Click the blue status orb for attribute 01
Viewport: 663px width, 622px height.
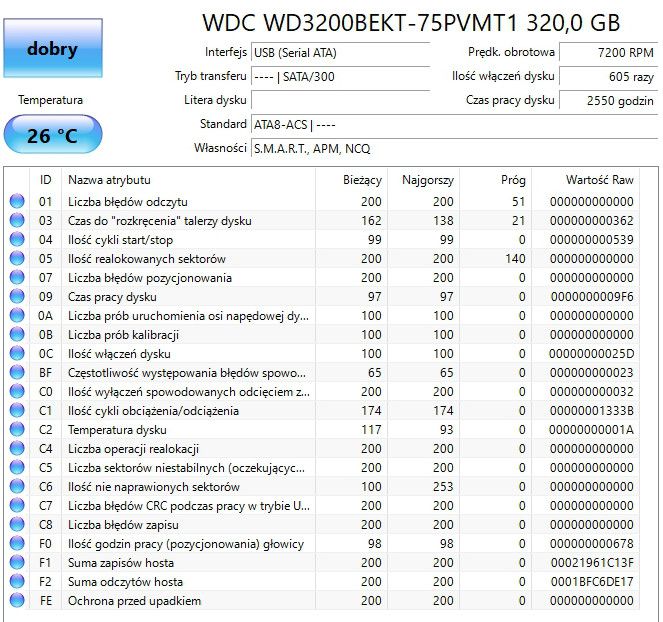click(x=17, y=201)
